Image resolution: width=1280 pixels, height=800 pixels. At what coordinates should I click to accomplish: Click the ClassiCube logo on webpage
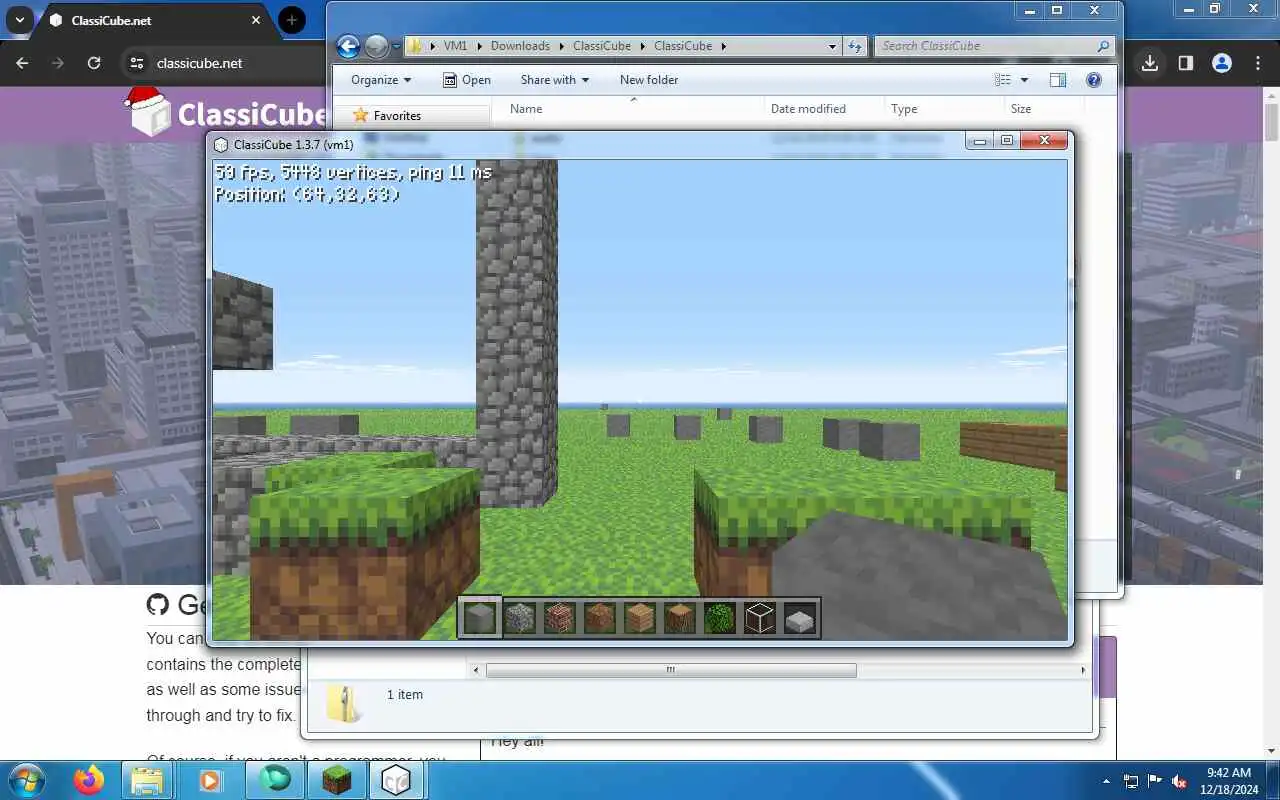228,112
